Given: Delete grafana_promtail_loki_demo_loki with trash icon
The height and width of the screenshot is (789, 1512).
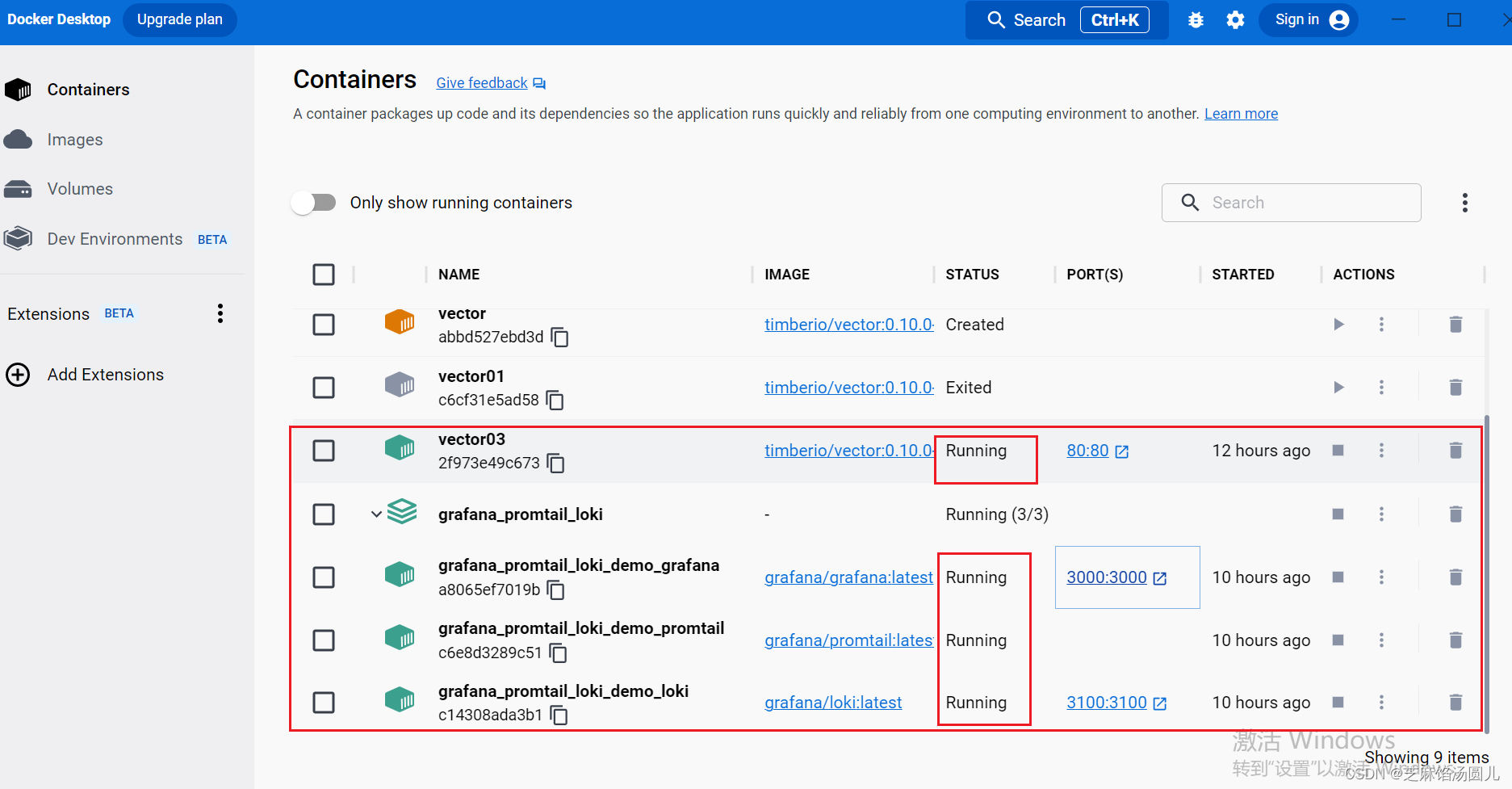Looking at the screenshot, I should [1455, 703].
